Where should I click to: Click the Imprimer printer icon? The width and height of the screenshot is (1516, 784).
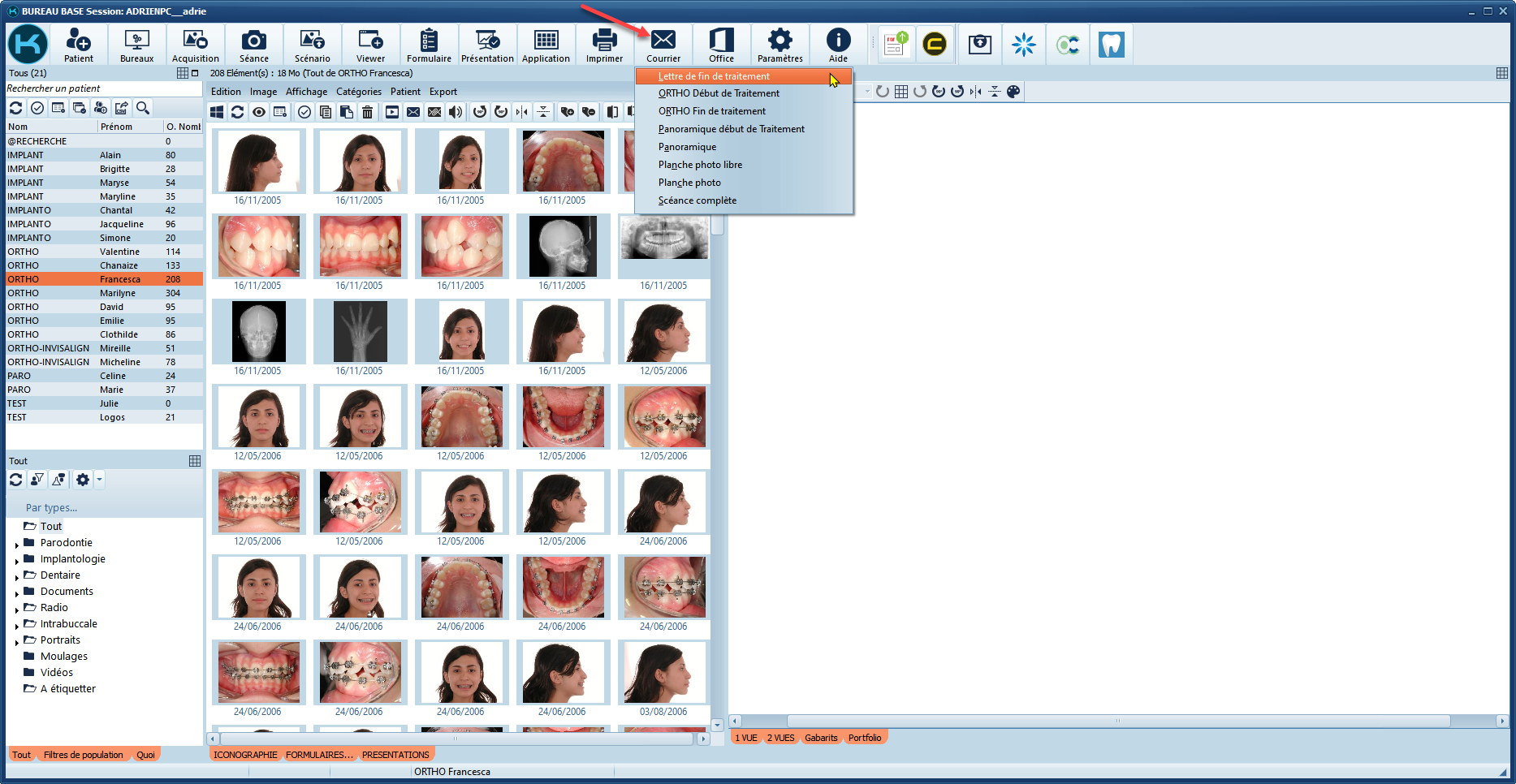[x=604, y=45]
